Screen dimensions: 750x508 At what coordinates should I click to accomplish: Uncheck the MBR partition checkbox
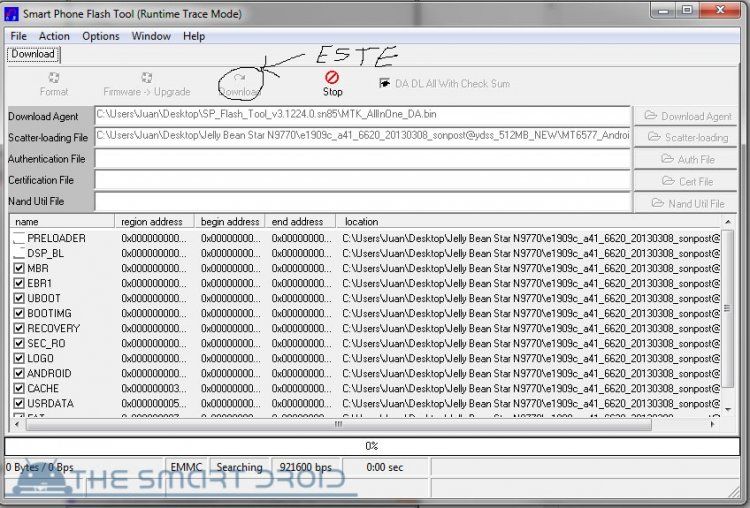(x=19, y=268)
